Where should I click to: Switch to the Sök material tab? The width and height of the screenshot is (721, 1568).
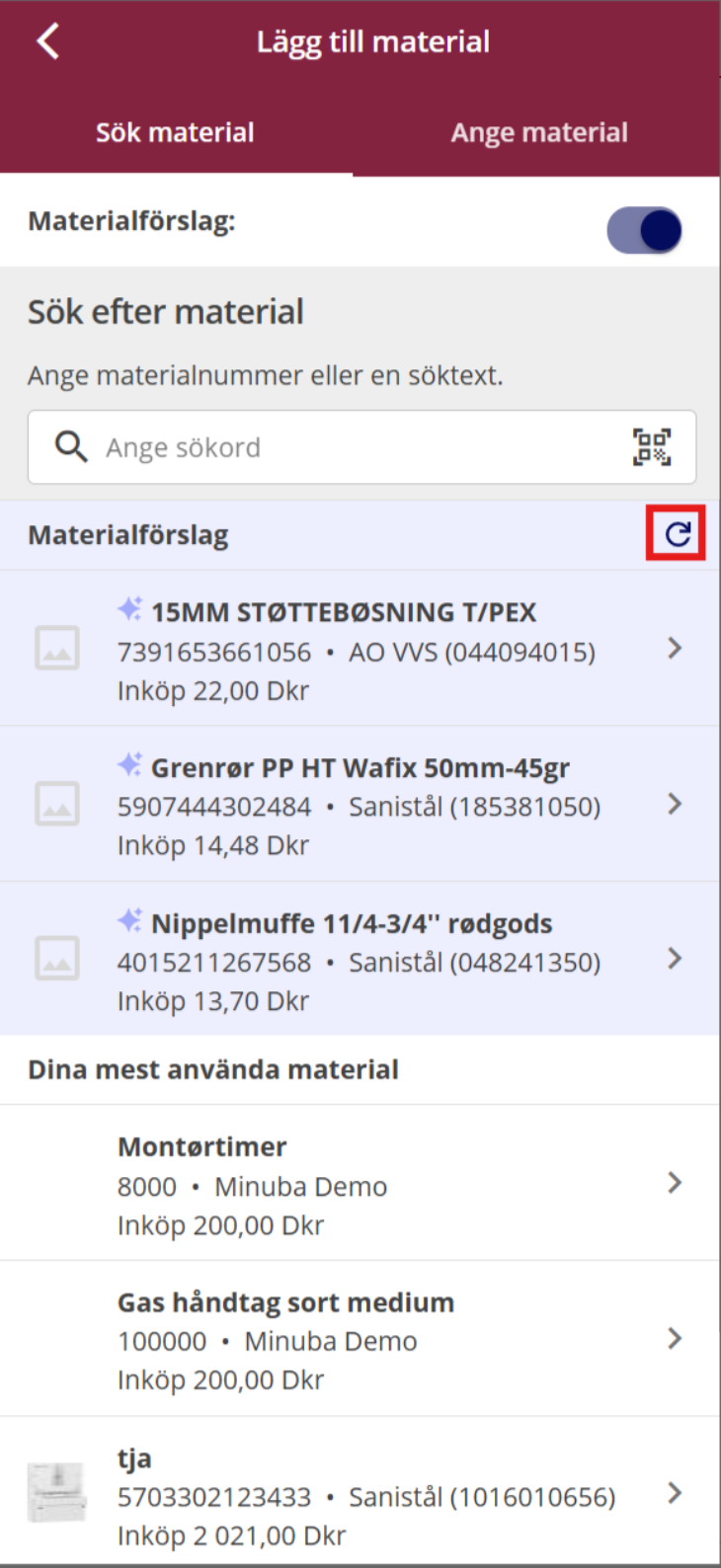(175, 132)
